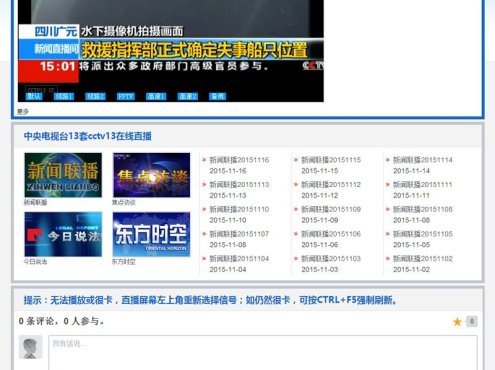The width and height of the screenshot is (495, 370).
Task: Open the 新闻联播 program thumbnail
Action: 63,175
